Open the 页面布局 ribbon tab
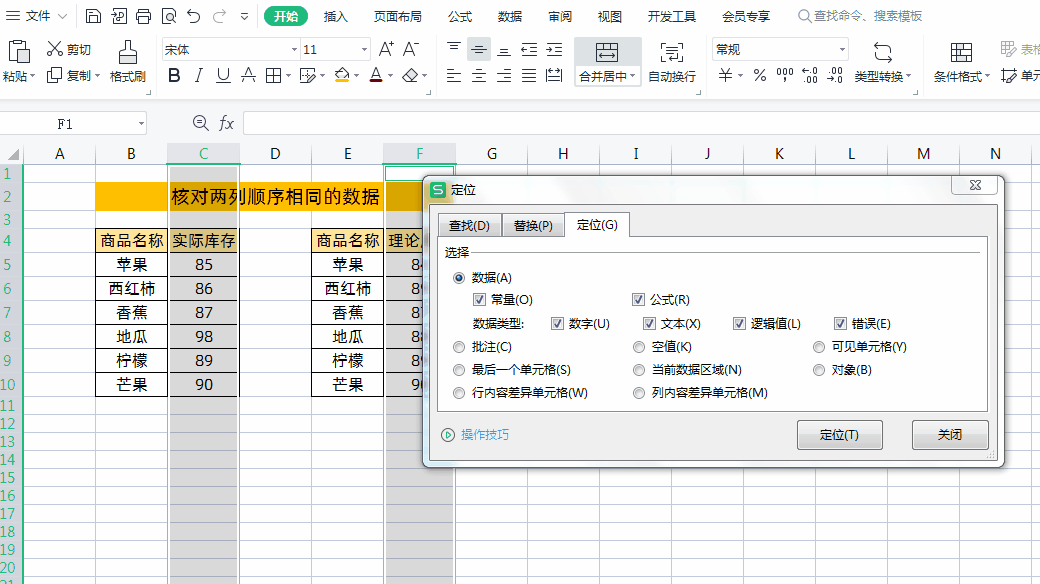The height and width of the screenshot is (584, 1040). point(397,17)
